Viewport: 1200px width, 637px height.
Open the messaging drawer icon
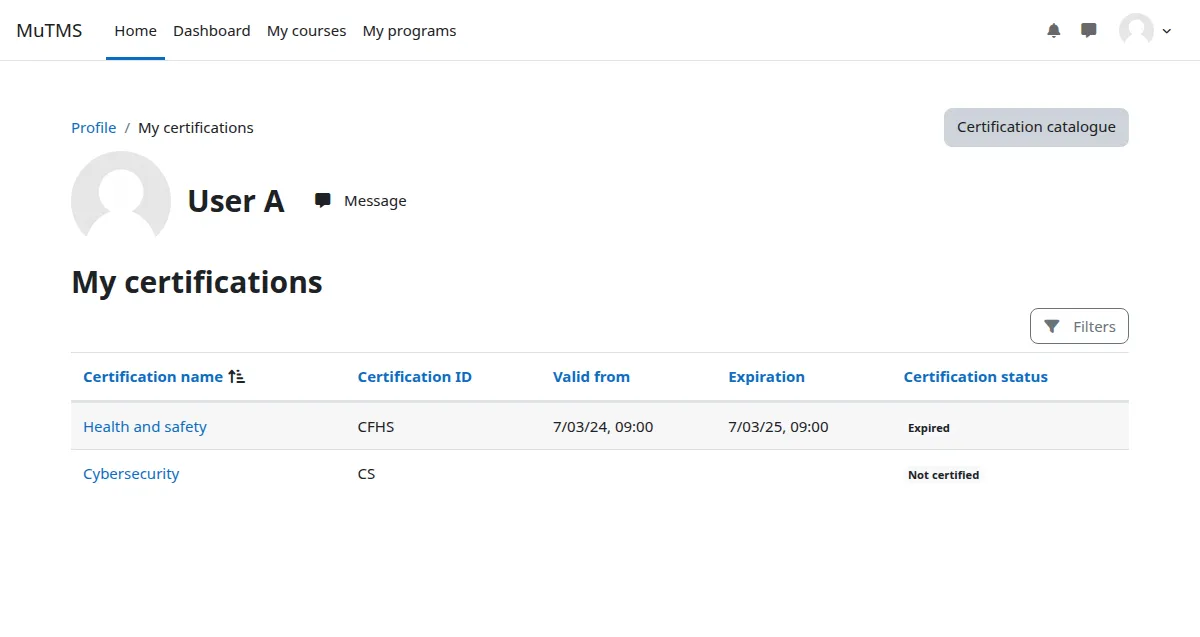[1089, 30]
